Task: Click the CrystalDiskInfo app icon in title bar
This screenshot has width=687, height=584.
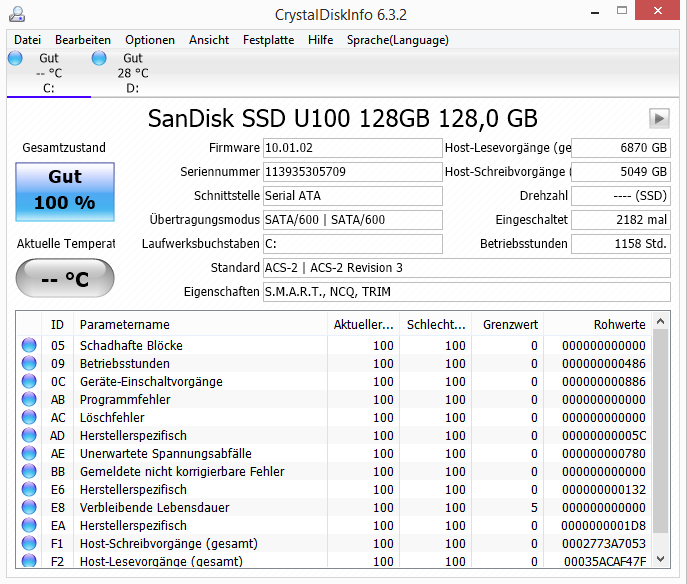Action: 17,14
